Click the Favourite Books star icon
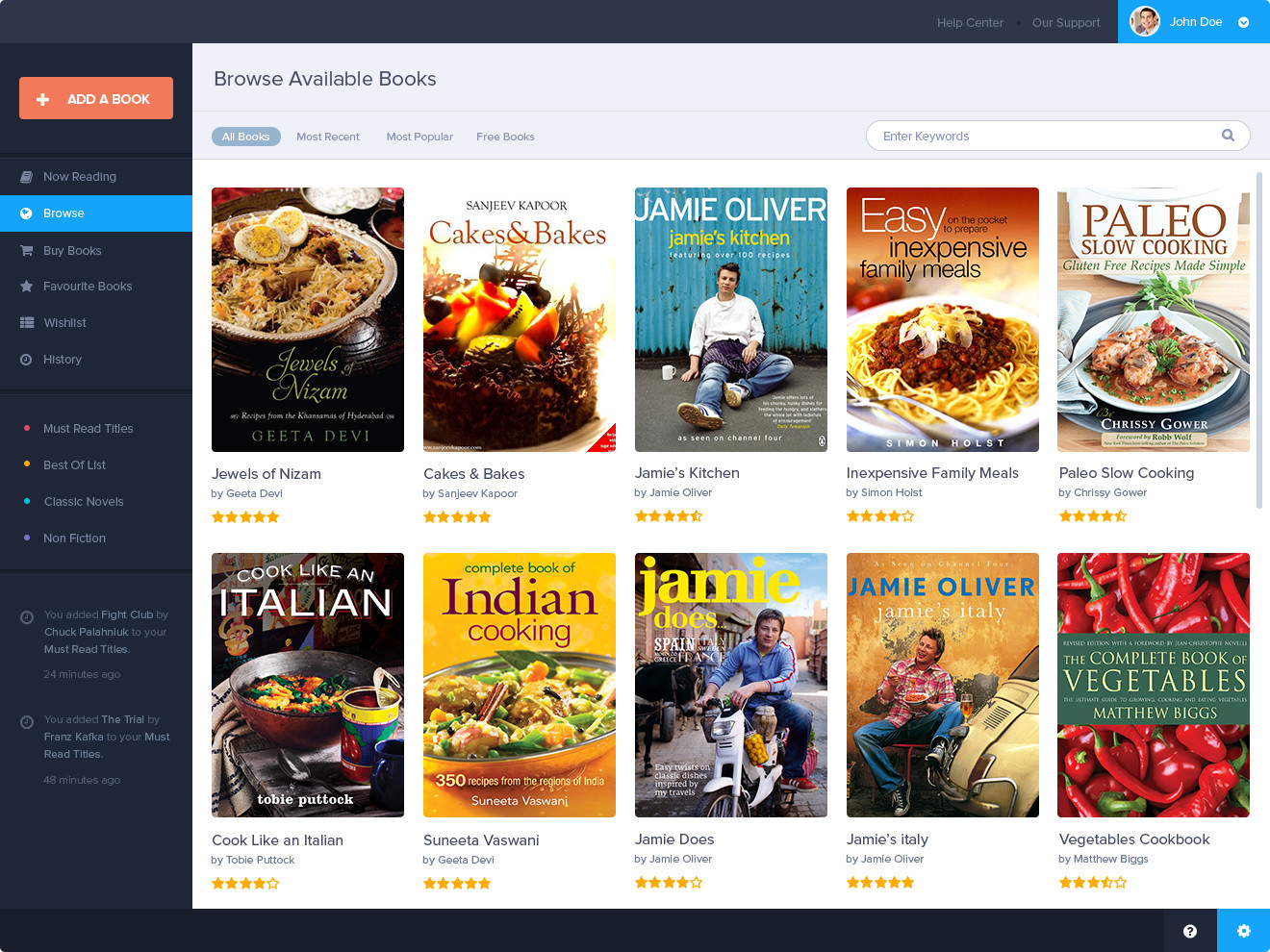This screenshot has width=1270, height=952. click(x=26, y=287)
